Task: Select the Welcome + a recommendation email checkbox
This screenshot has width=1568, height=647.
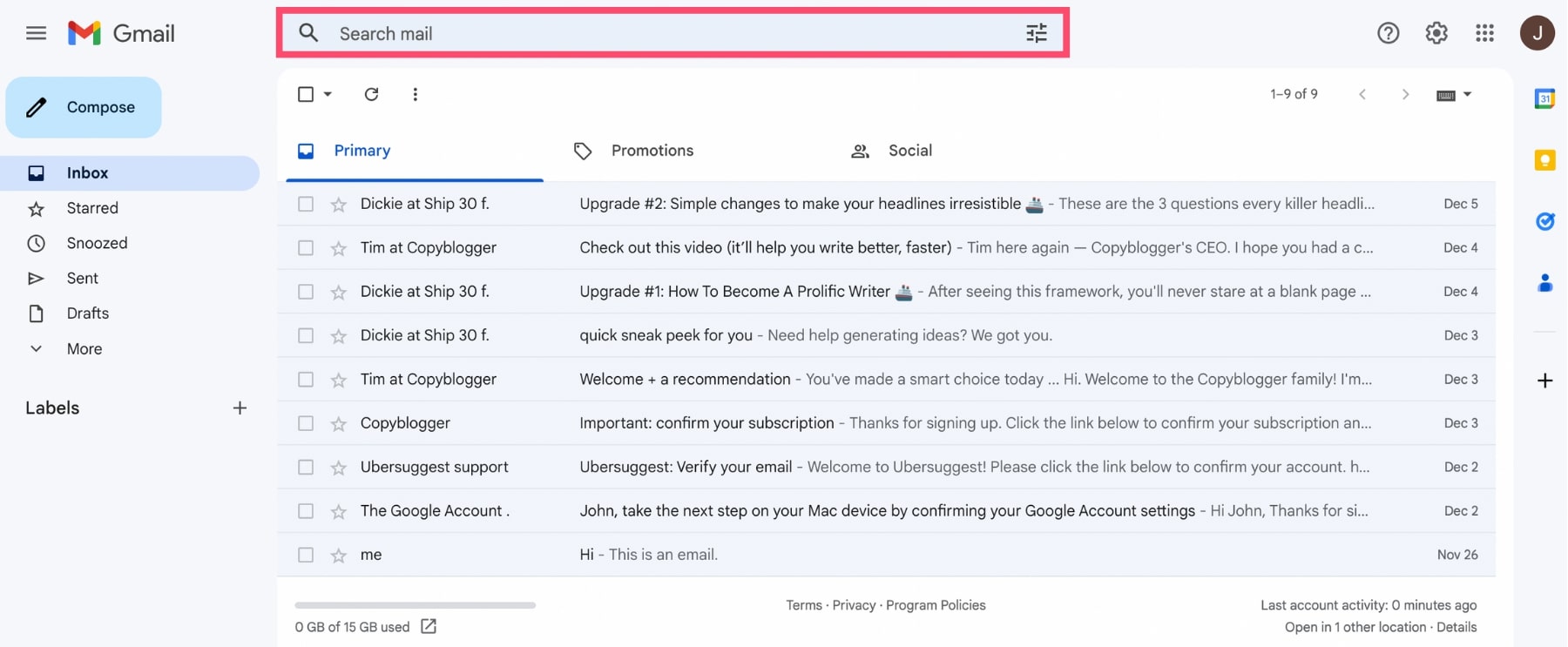Action: [306, 380]
